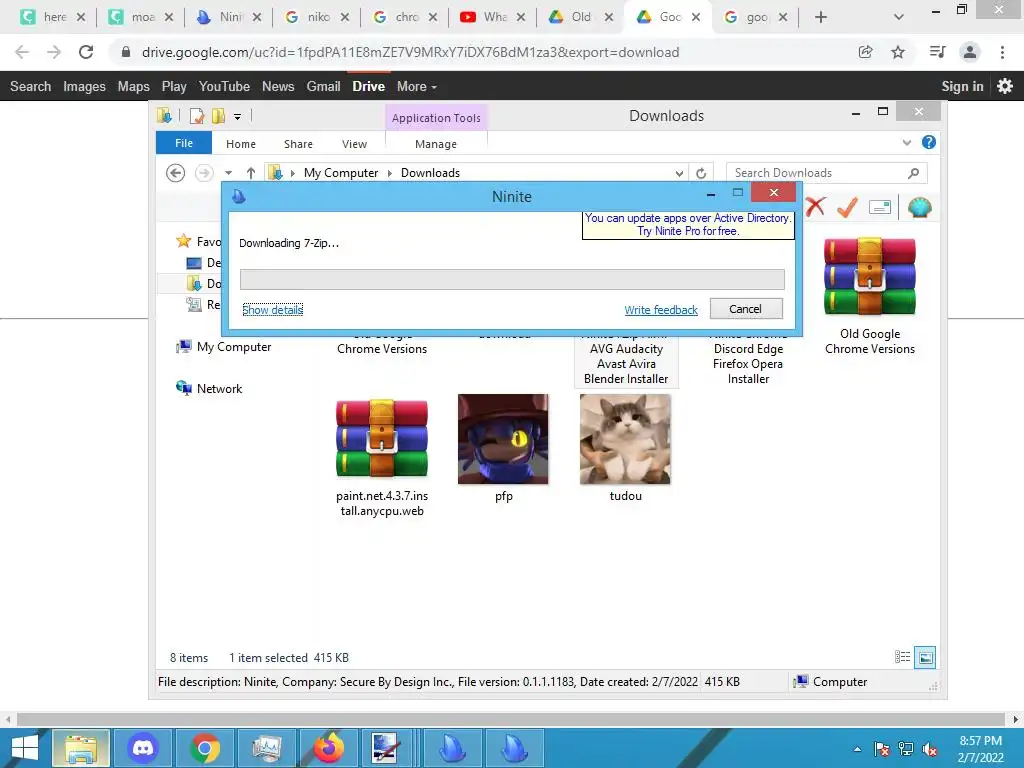The width and height of the screenshot is (1024, 768).
Task: Click the search magnifier icon in Explorer
Action: coord(914,172)
